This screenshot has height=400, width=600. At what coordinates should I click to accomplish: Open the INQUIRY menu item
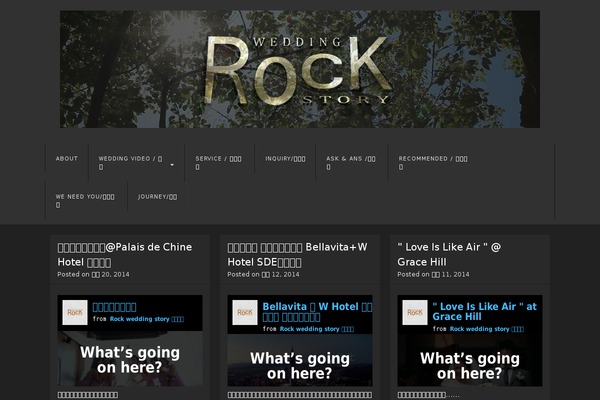[x=285, y=159]
